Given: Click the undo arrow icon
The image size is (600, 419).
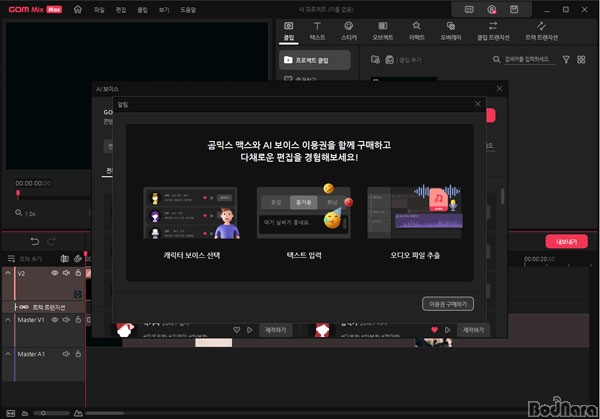Looking at the screenshot, I should [35, 241].
